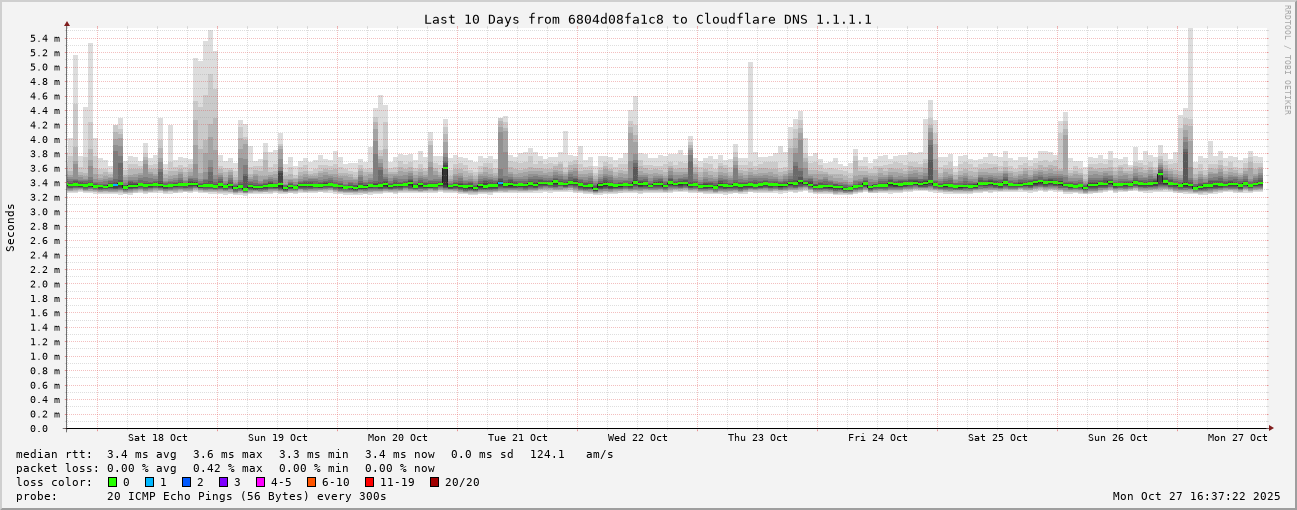Screen dimensions: 1297x510
Task: Click the Sat 18 Oct date label
Action: tap(157, 438)
